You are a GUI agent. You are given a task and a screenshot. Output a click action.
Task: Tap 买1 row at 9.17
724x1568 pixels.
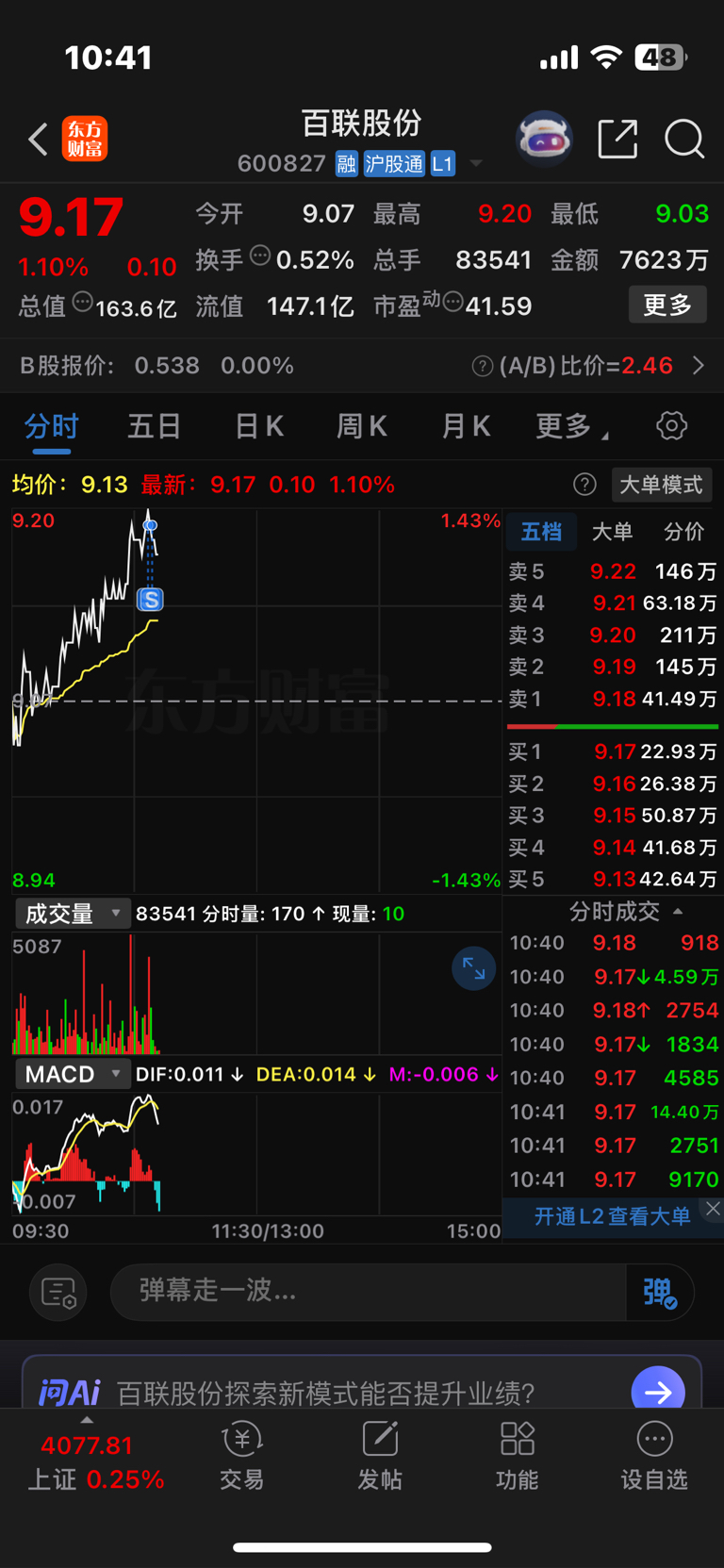pyautogui.click(x=612, y=751)
